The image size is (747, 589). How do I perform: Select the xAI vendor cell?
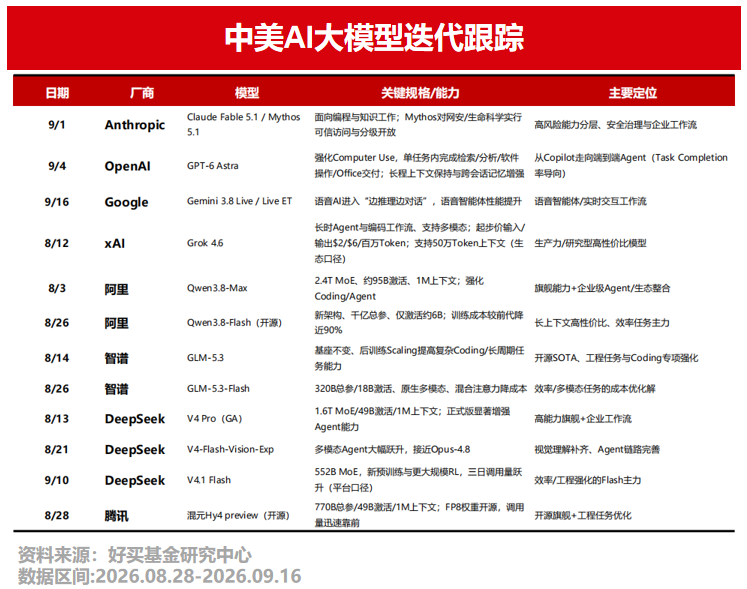115,243
